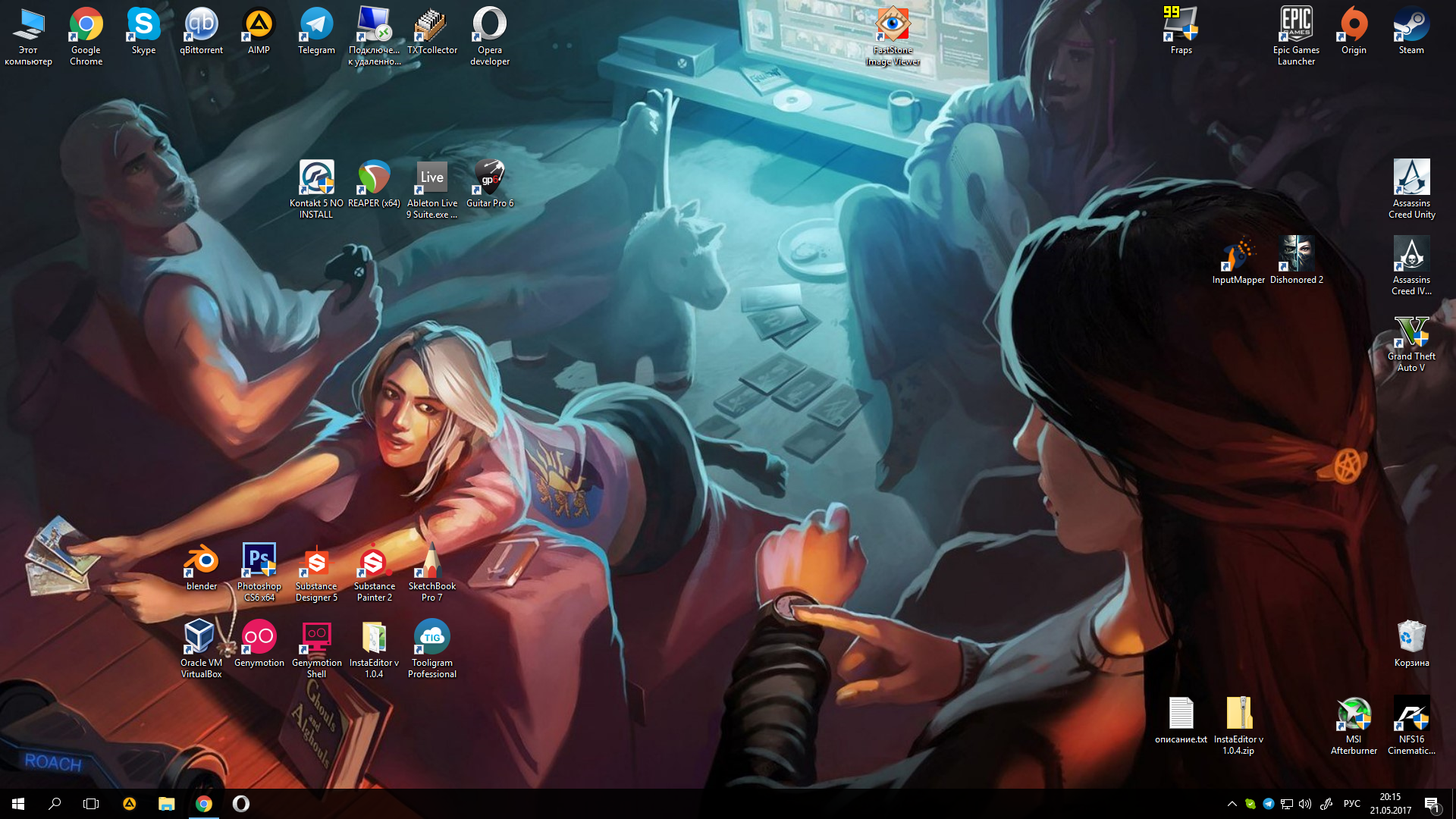Select the Корзина recycle bin icon
Viewport: 1456px width, 819px height.
1411,644
